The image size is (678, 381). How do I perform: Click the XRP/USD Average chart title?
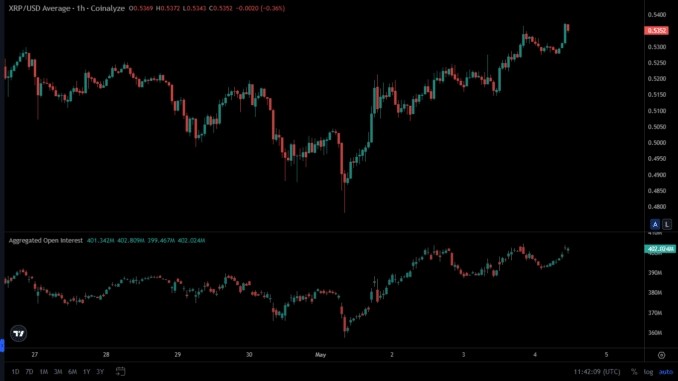67,8
